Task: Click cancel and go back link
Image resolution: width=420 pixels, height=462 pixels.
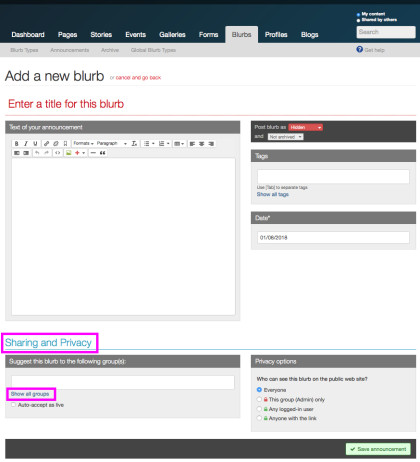Action: [138, 78]
